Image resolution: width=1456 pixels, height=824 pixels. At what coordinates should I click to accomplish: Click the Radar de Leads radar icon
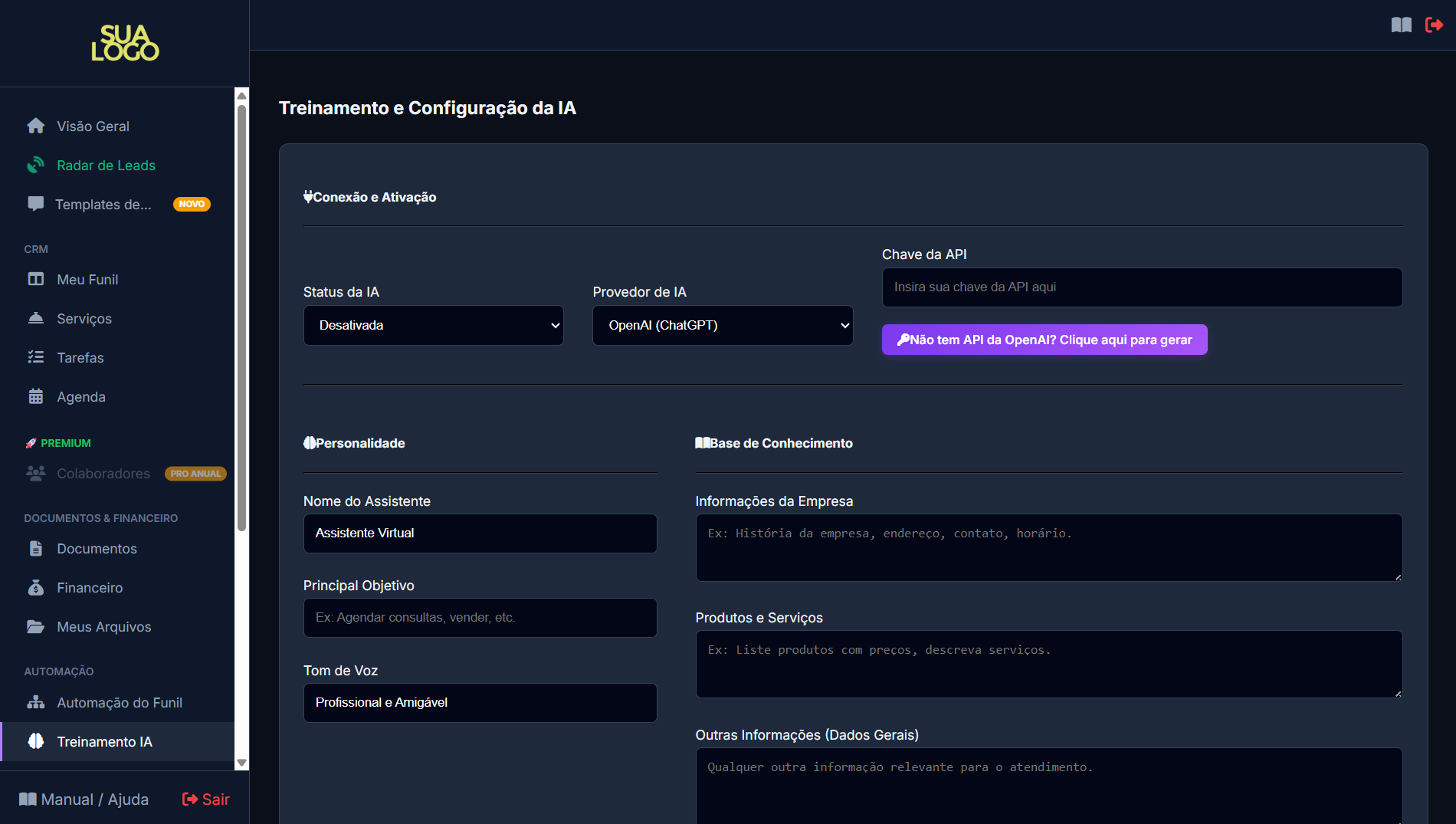tap(35, 165)
